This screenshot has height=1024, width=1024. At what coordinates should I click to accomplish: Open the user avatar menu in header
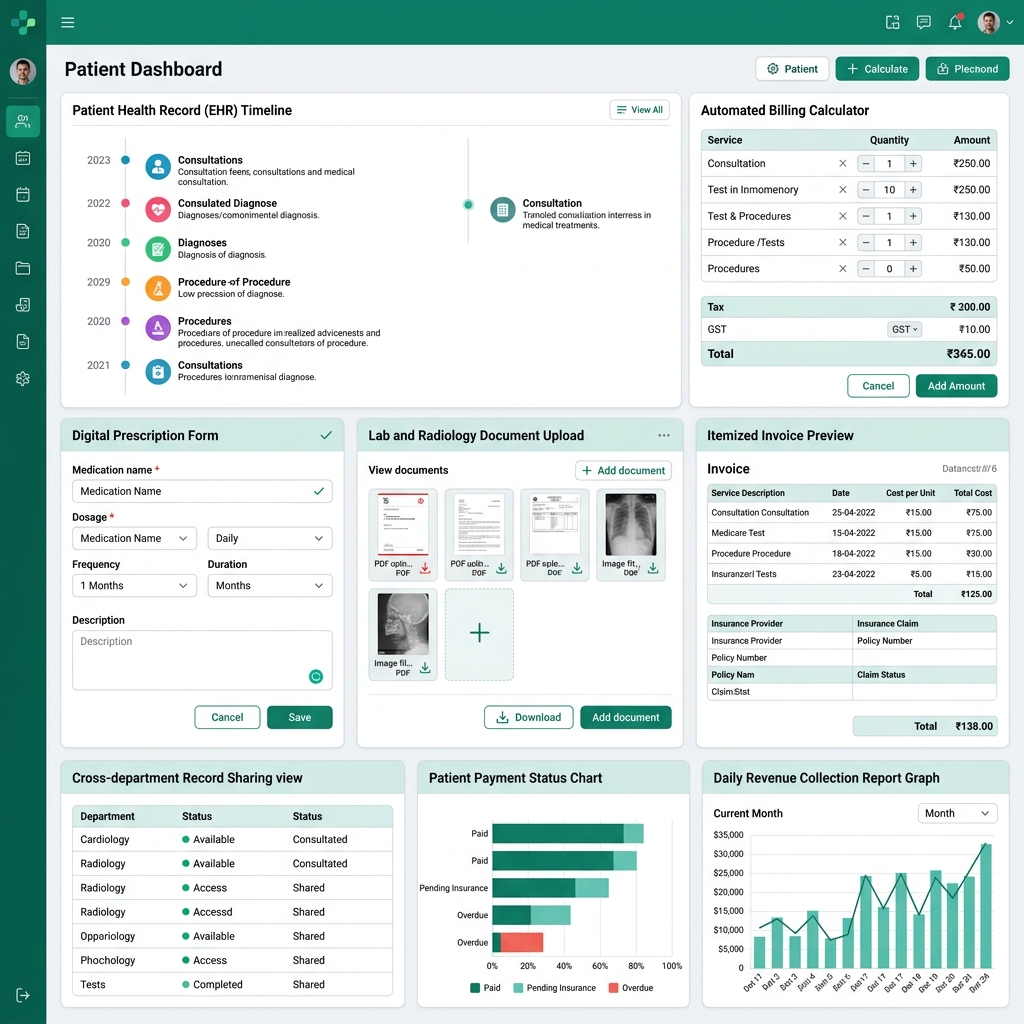coord(989,22)
